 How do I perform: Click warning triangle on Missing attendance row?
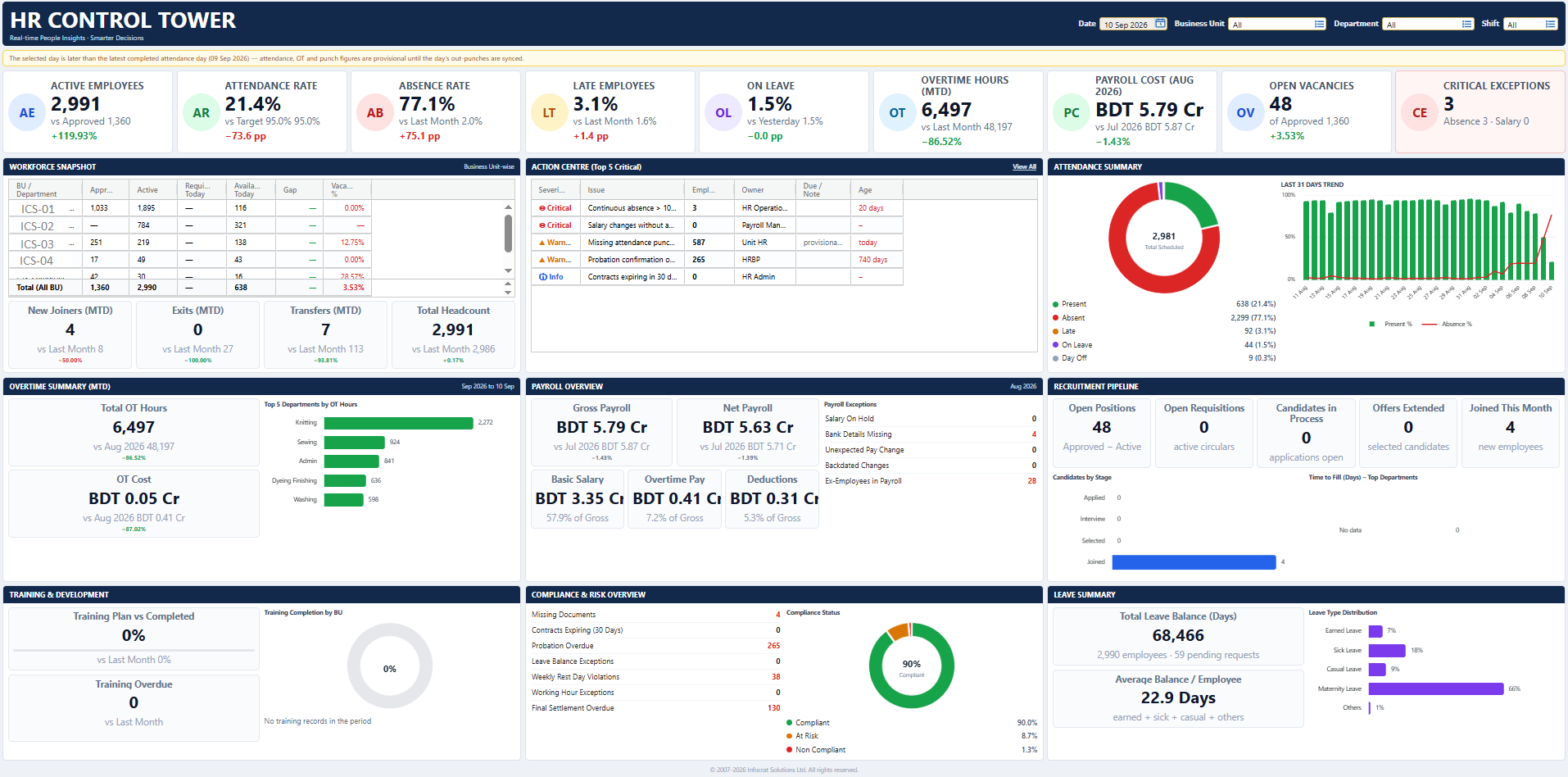(542, 243)
